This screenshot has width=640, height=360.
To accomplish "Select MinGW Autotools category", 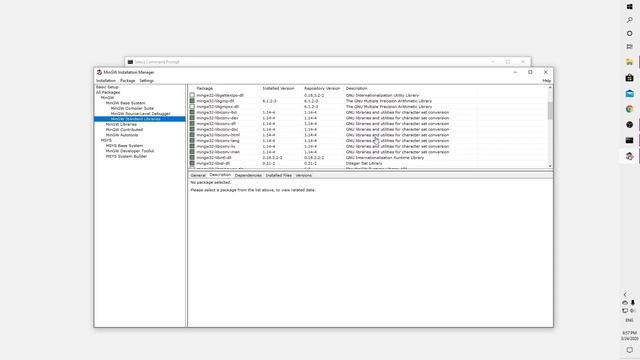I will [122, 135].
